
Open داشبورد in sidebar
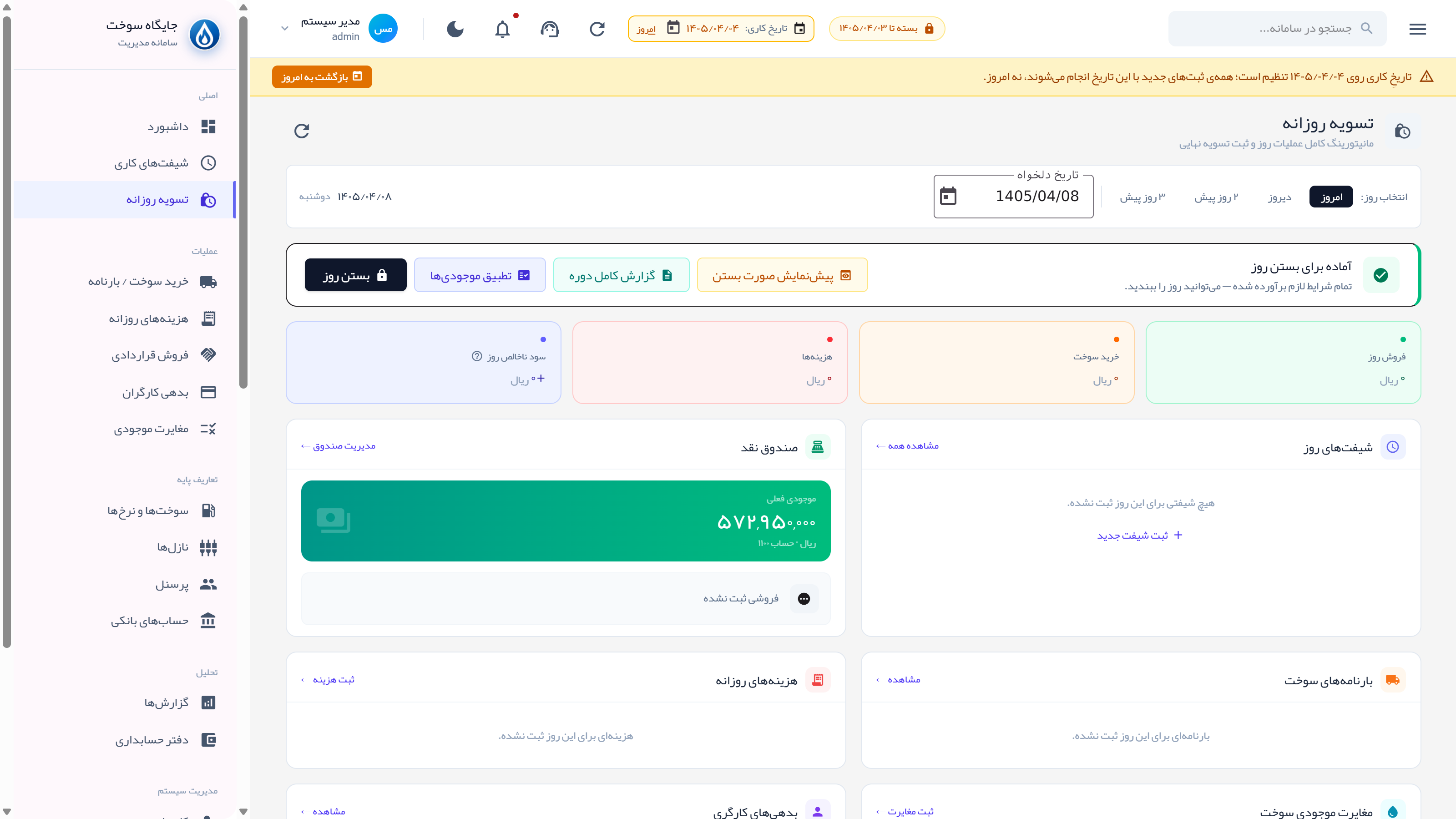tap(124, 126)
